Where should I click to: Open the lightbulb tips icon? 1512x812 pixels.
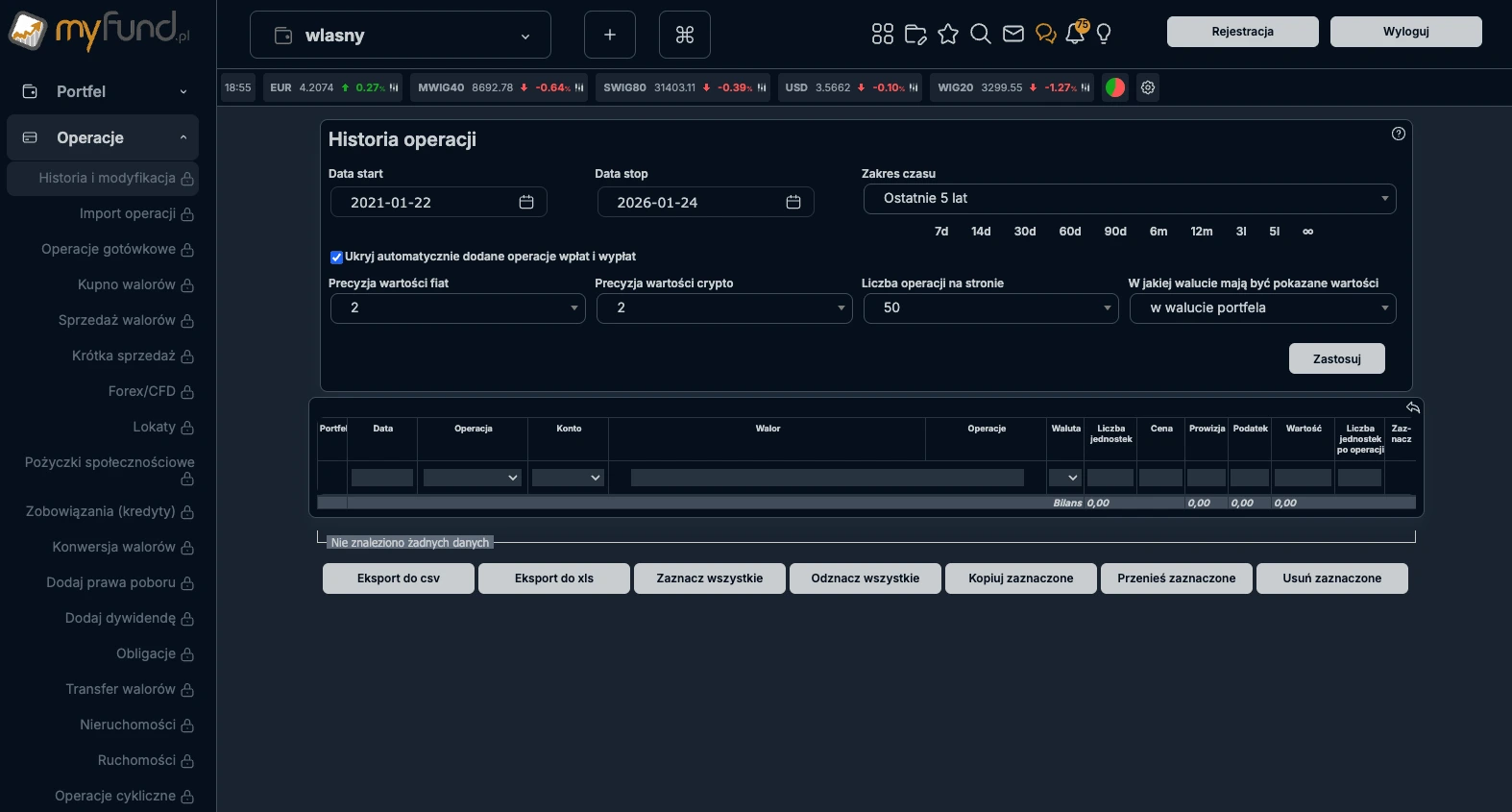tap(1104, 35)
